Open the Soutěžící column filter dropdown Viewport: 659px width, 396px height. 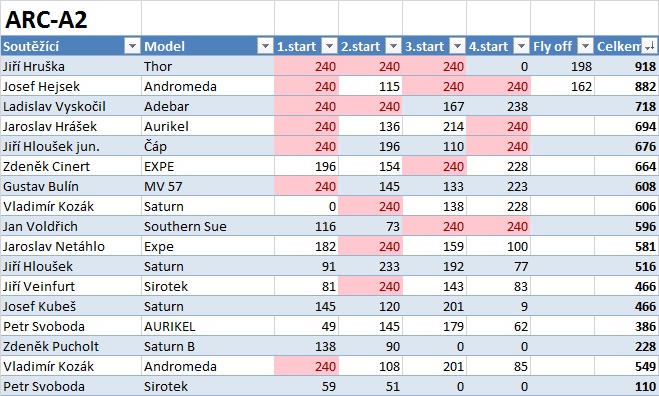click(x=132, y=46)
